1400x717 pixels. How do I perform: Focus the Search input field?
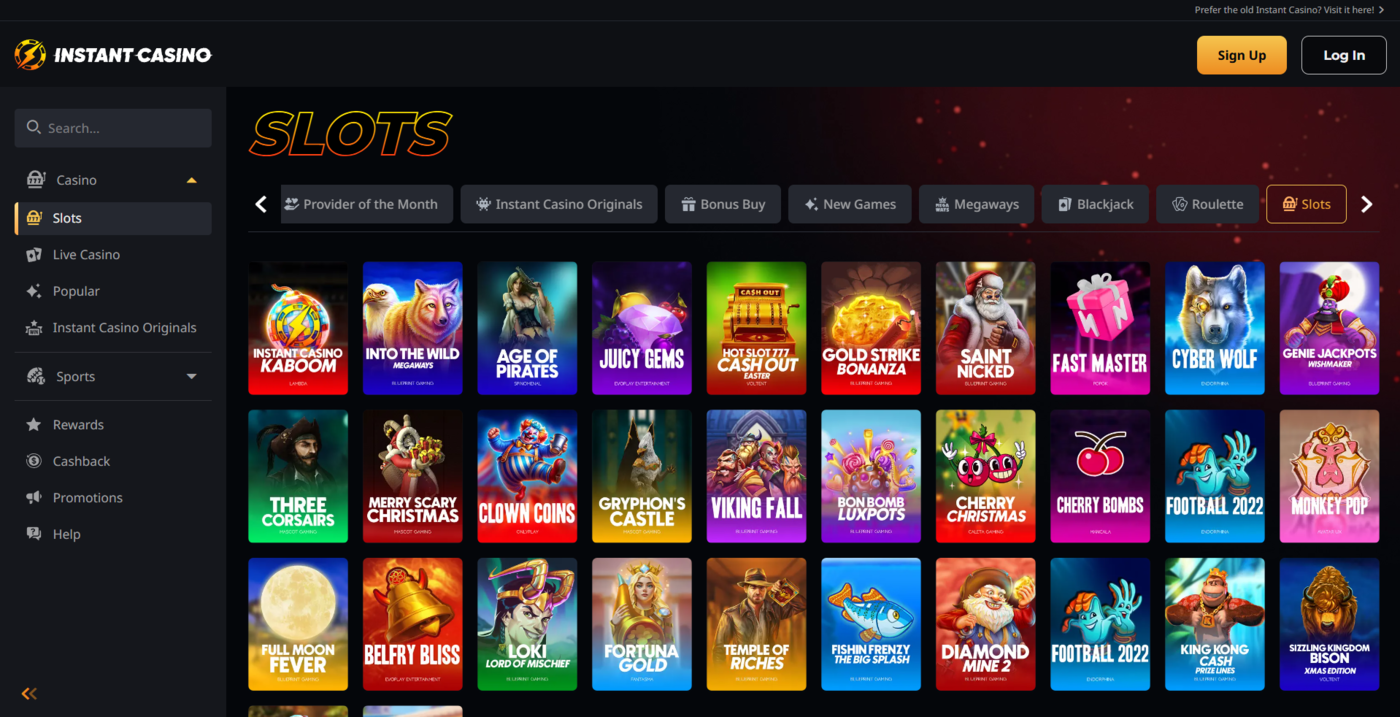(x=113, y=128)
